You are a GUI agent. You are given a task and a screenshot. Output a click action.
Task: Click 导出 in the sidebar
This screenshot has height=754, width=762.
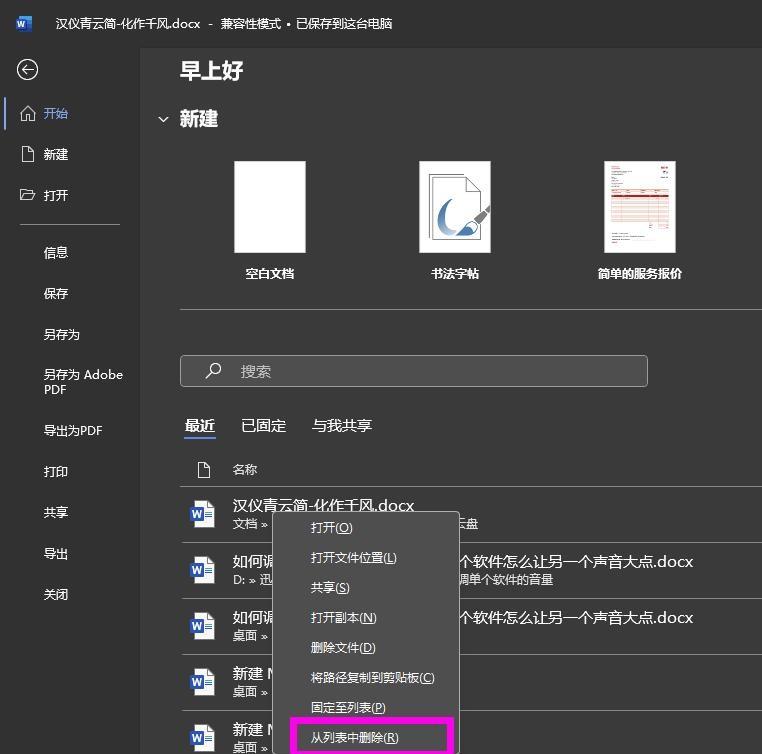[x=55, y=553]
